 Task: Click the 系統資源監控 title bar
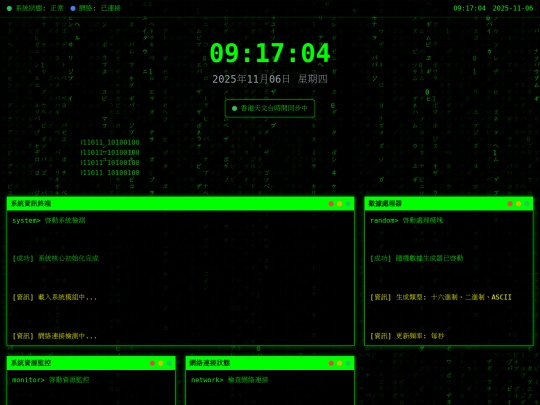pos(91,363)
